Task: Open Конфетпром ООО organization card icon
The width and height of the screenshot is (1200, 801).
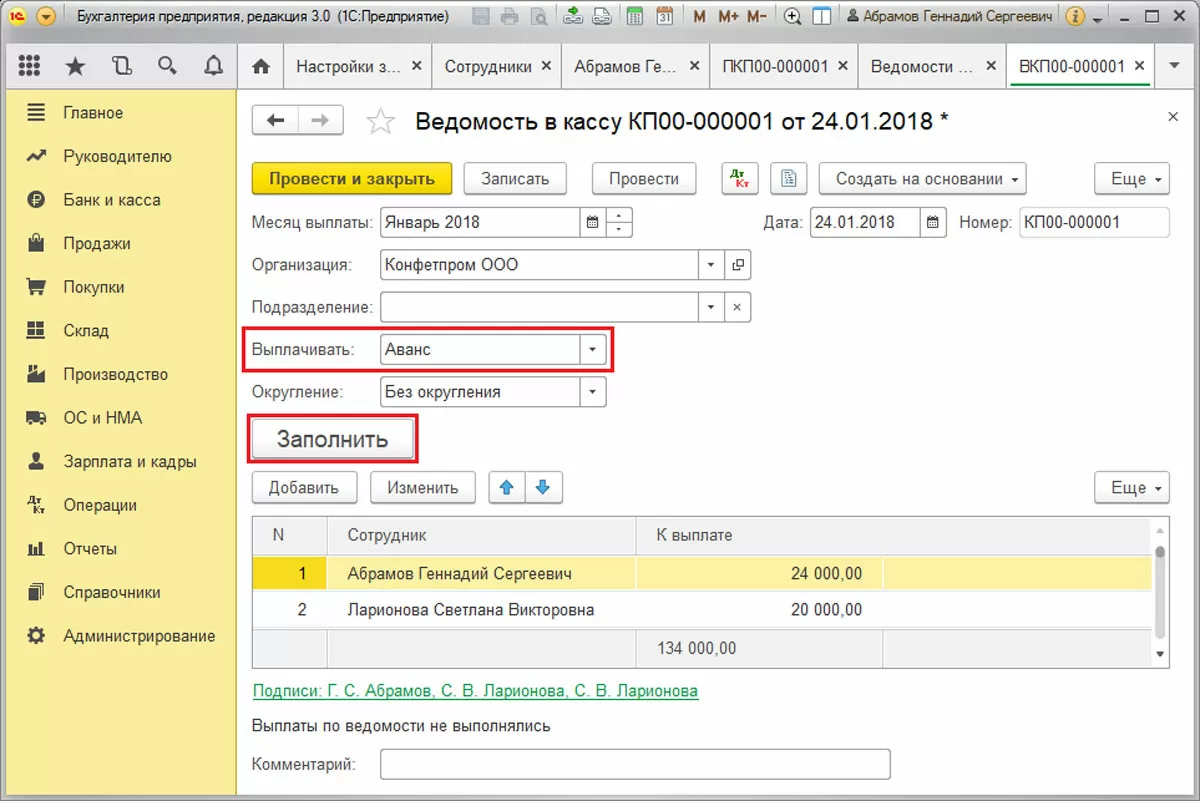Action: pos(738,265)
